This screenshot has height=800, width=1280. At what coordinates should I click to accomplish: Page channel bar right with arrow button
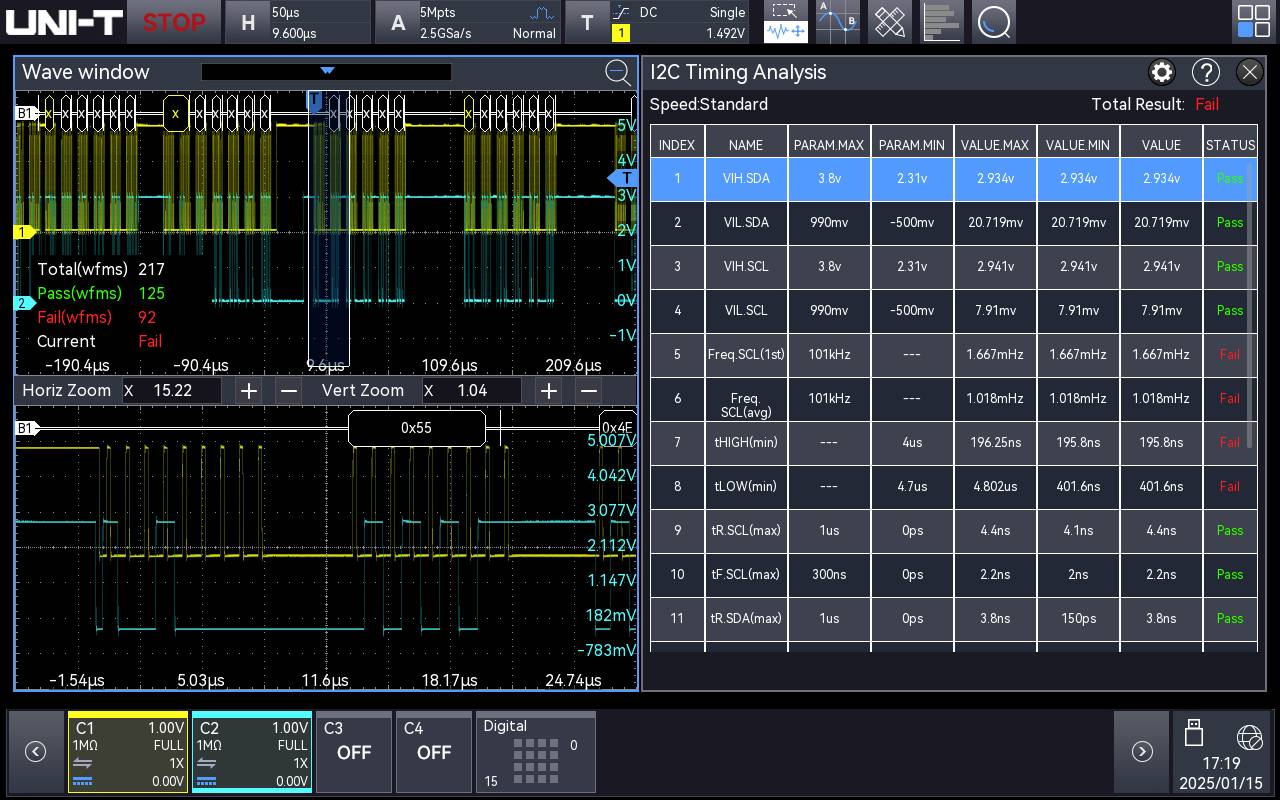[1142, 752]
